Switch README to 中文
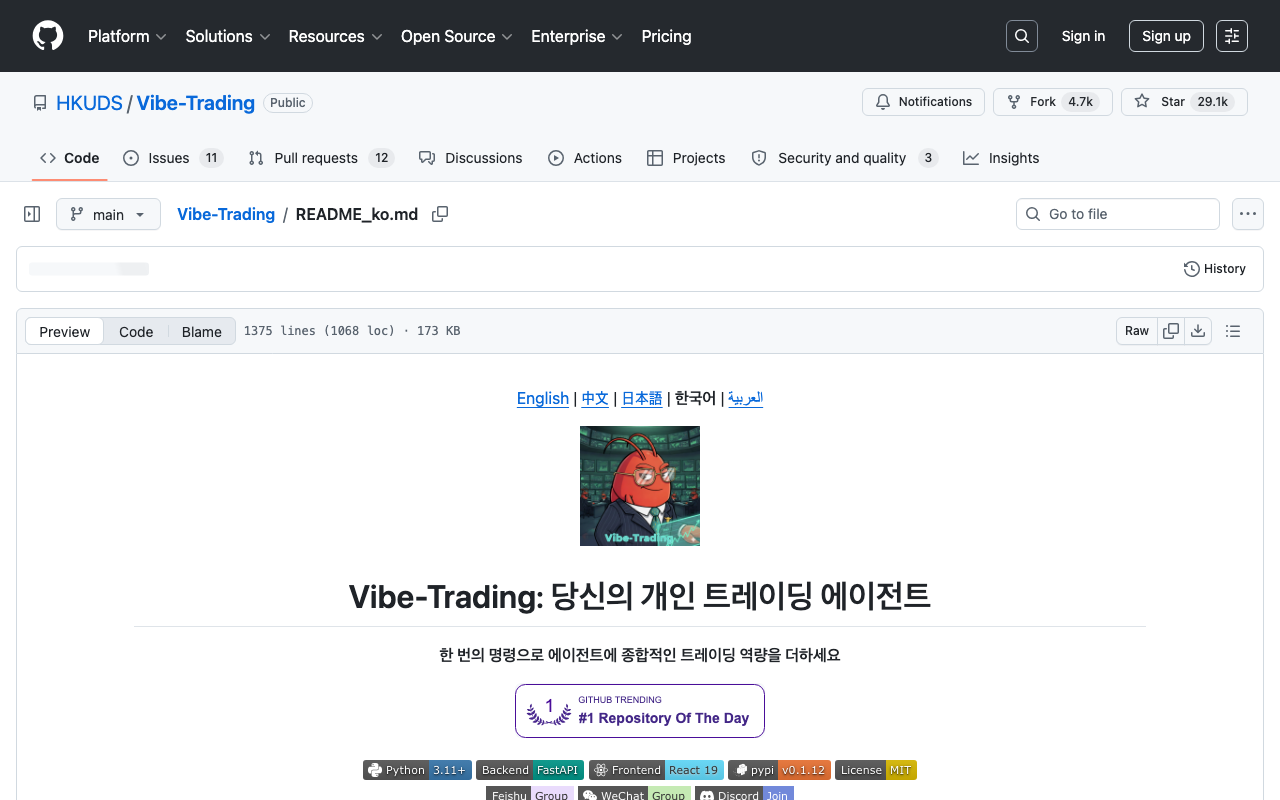 (595, 398)
